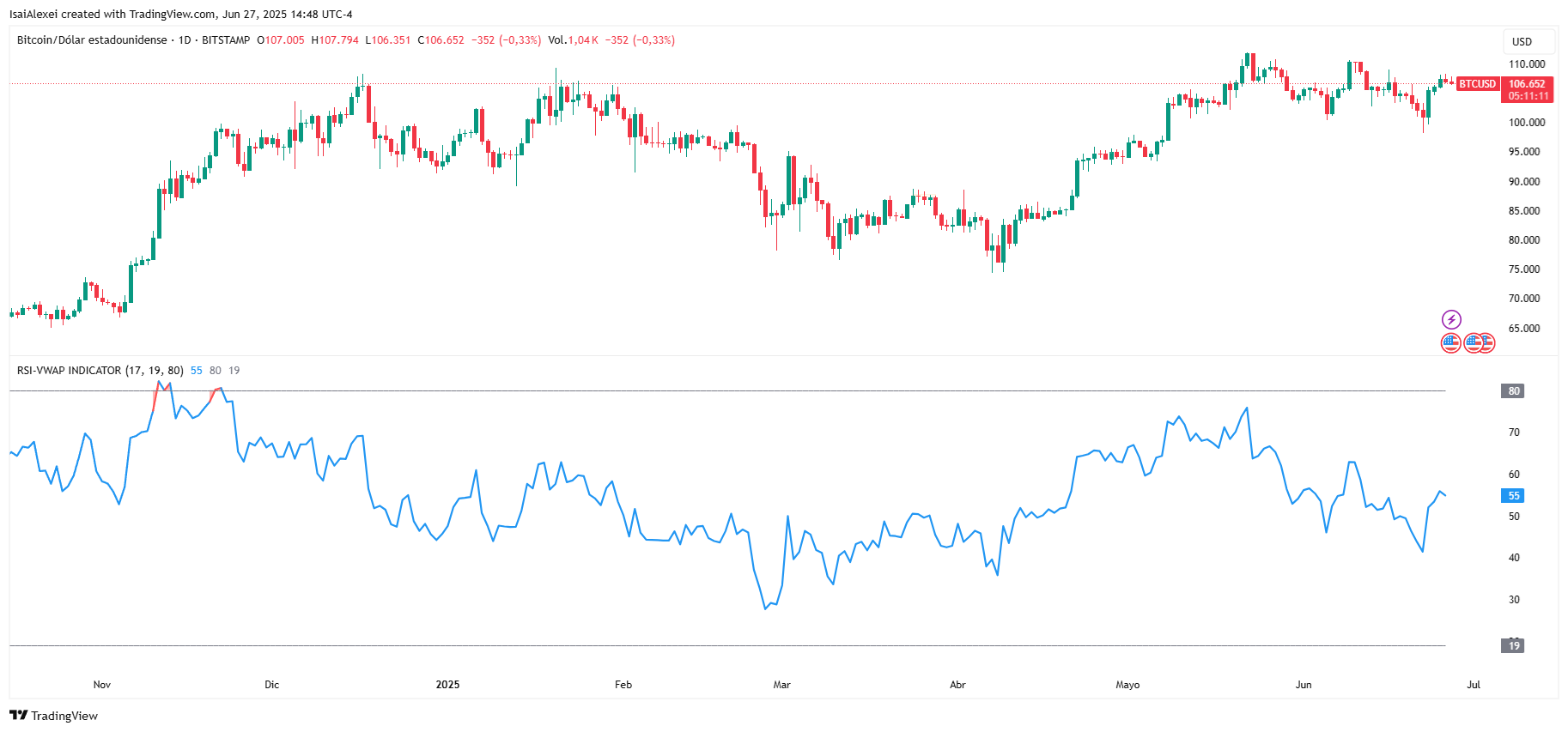This screenshot has width=1568, height=732.
Task: Click the Vol. volume label in the legend
Action: click(556, 40)
